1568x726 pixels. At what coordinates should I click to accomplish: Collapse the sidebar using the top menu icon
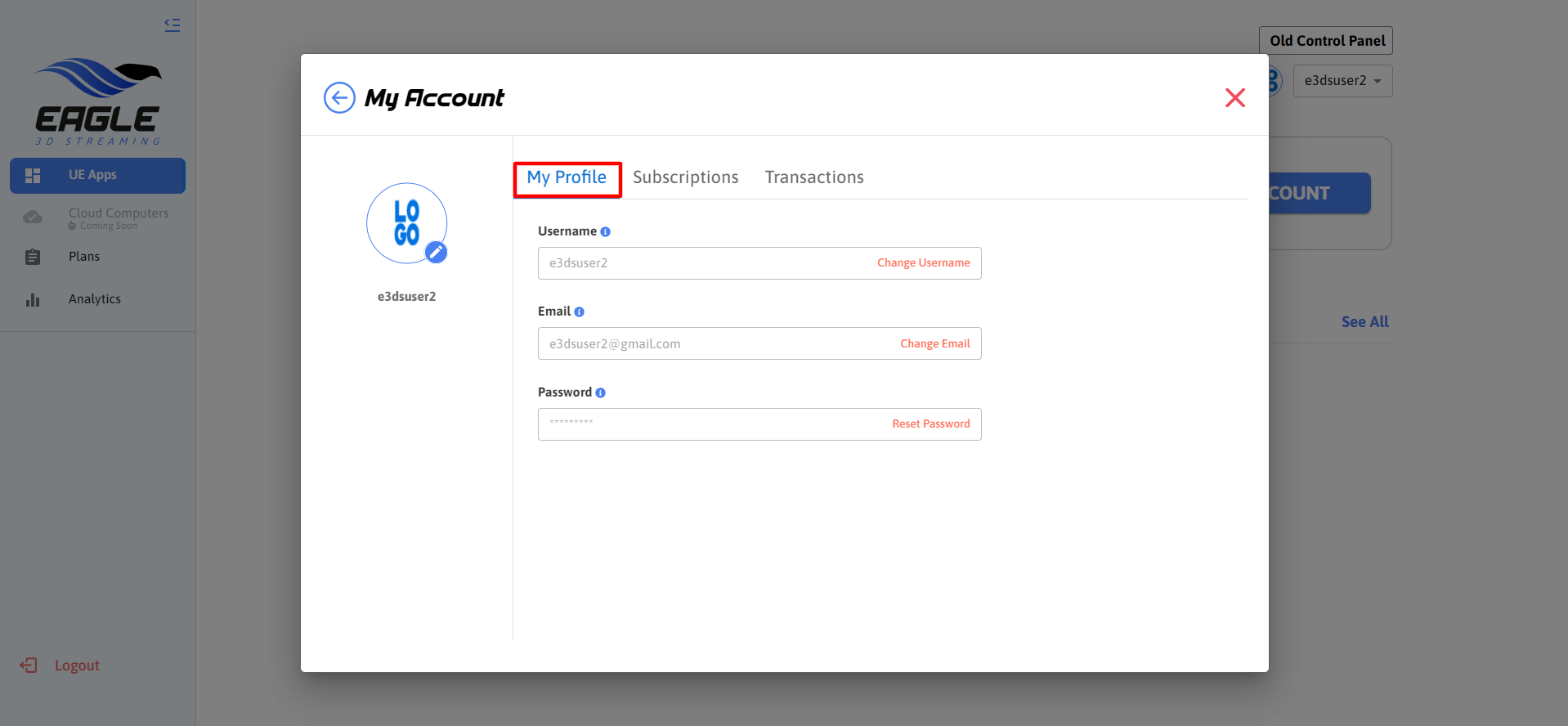click(x=172, y=25)
